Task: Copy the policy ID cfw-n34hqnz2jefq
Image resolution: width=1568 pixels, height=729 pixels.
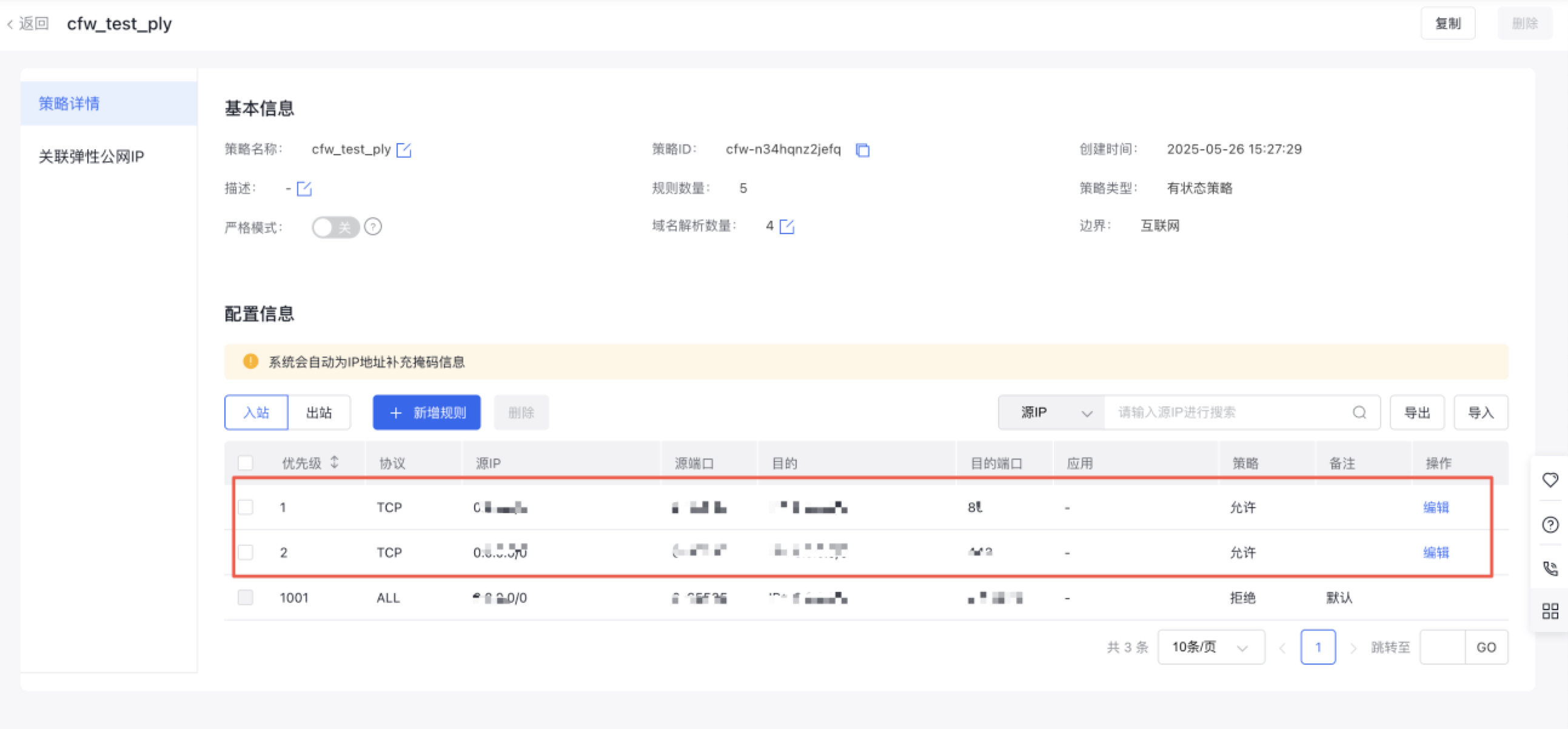Action: coord(863,150)
